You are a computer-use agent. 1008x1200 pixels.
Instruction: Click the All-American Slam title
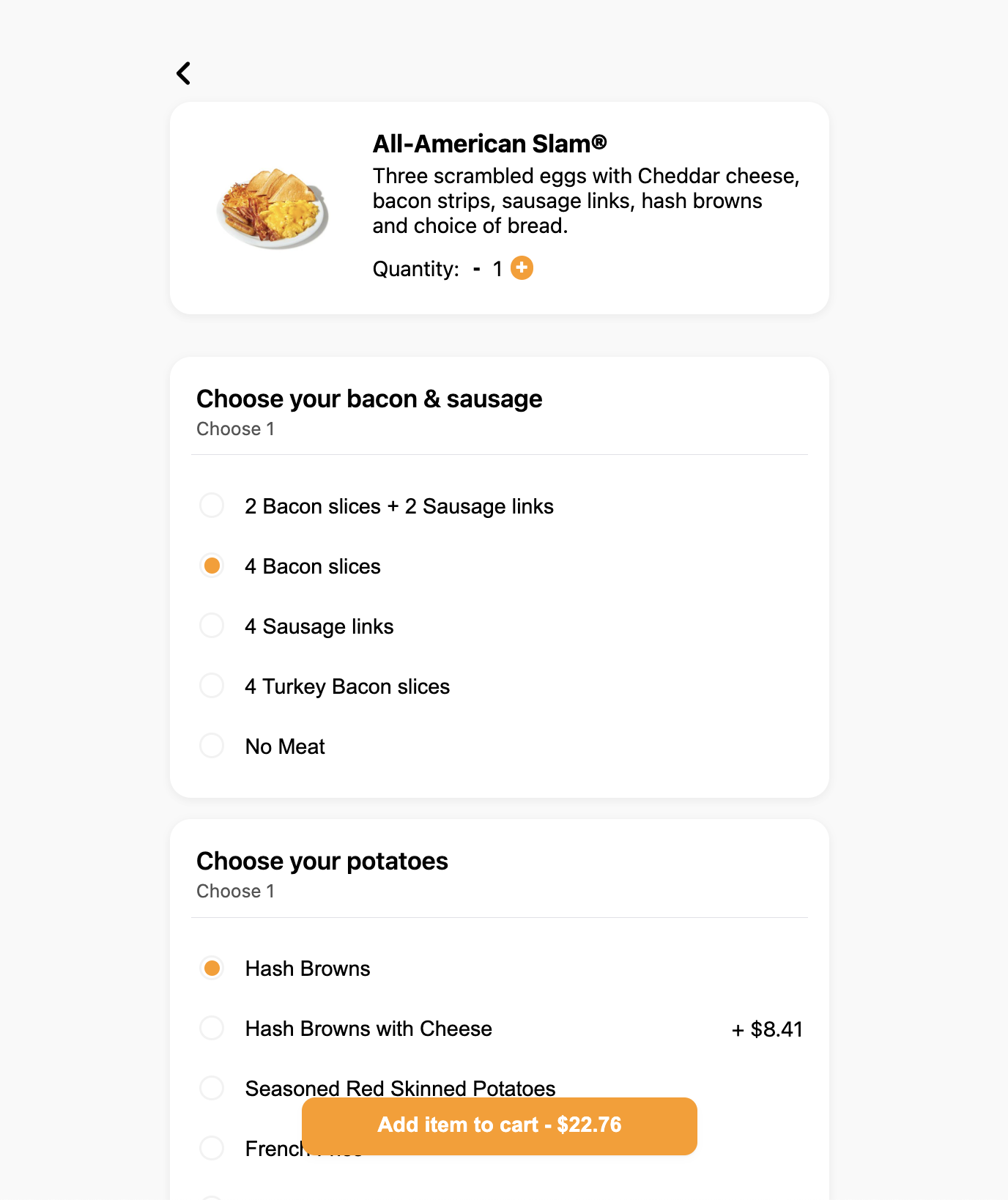pyautogui.click(x=489, y=144)
